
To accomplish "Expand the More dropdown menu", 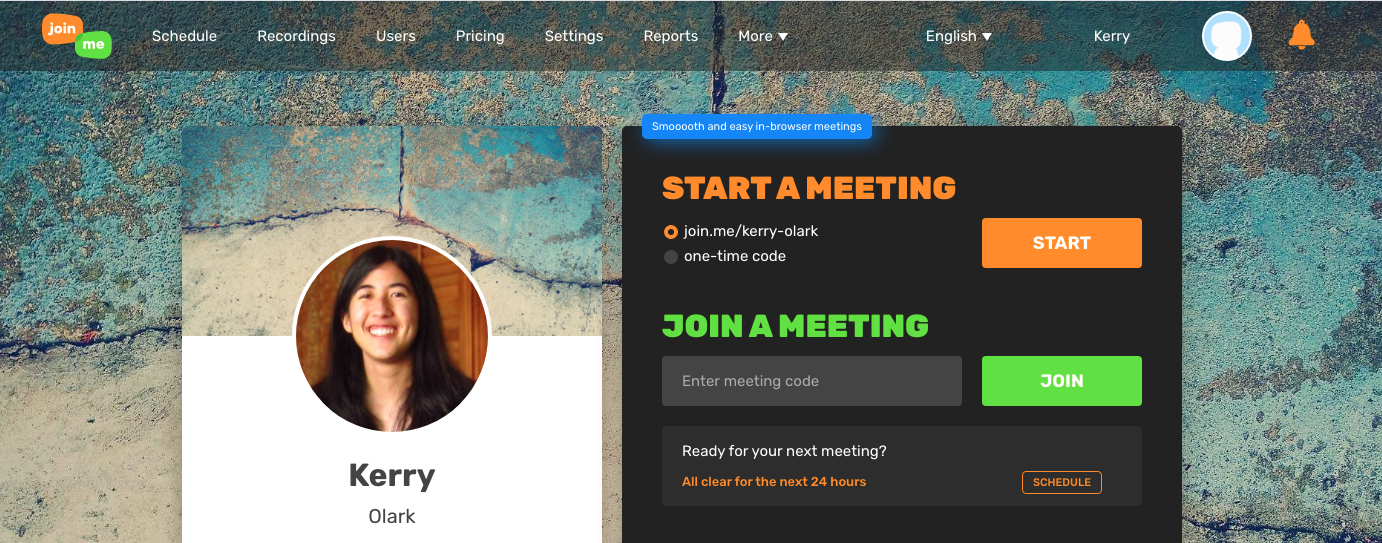I will pos(763,36).
